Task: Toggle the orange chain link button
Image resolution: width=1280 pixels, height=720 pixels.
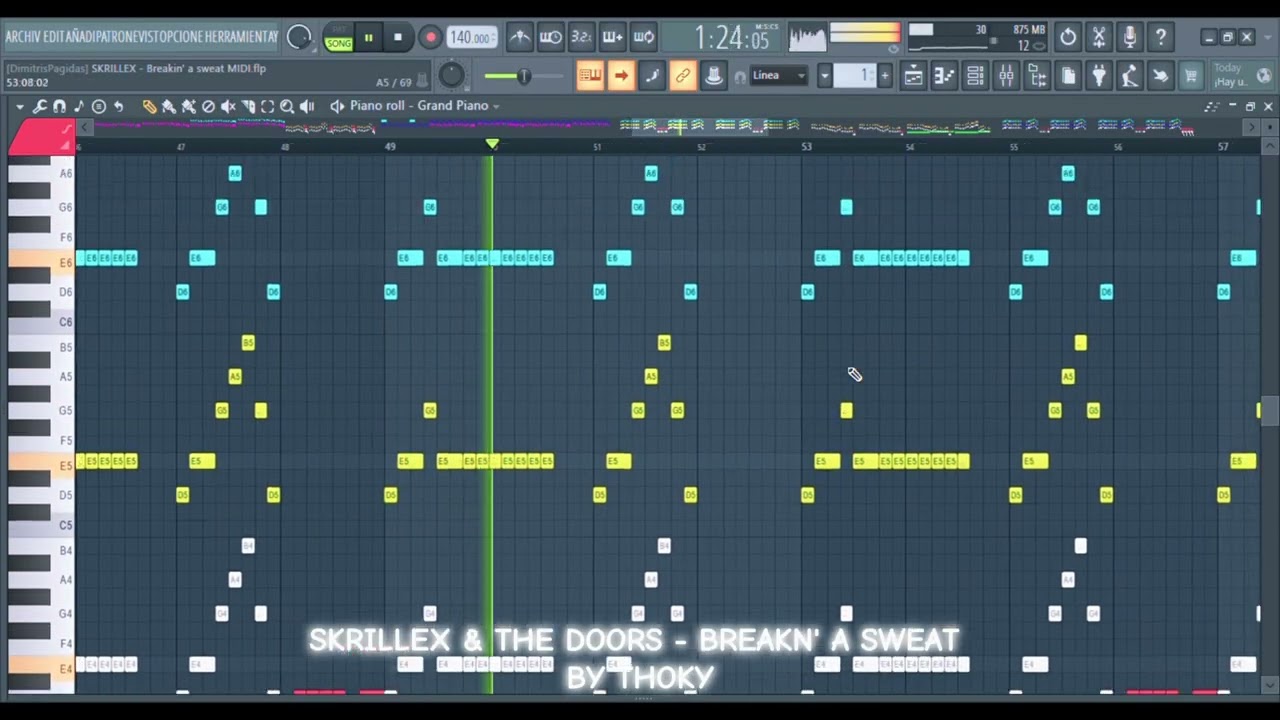Action: tap(683, 75)
